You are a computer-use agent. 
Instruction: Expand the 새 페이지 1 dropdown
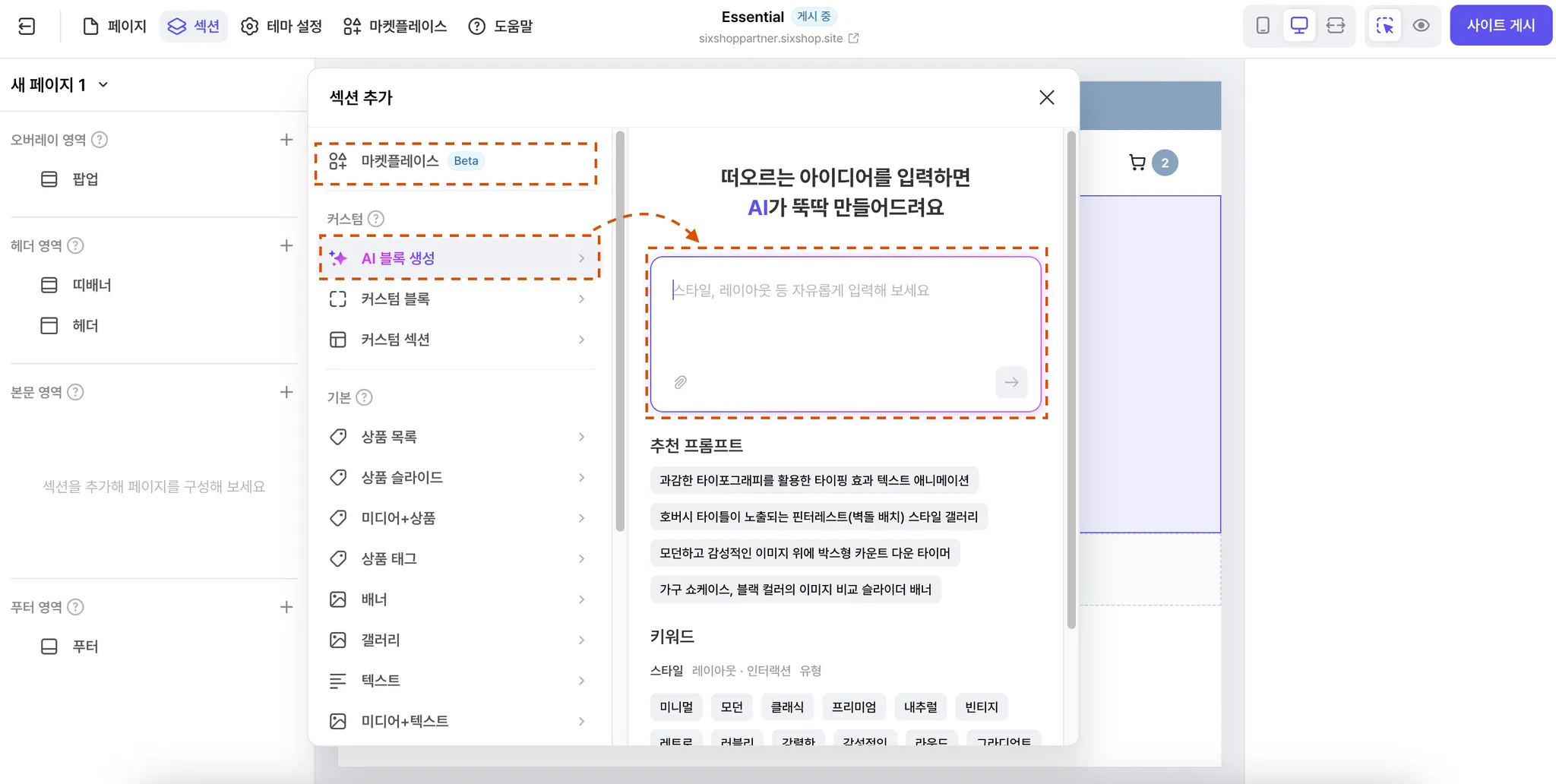click(x=104, y=84)
